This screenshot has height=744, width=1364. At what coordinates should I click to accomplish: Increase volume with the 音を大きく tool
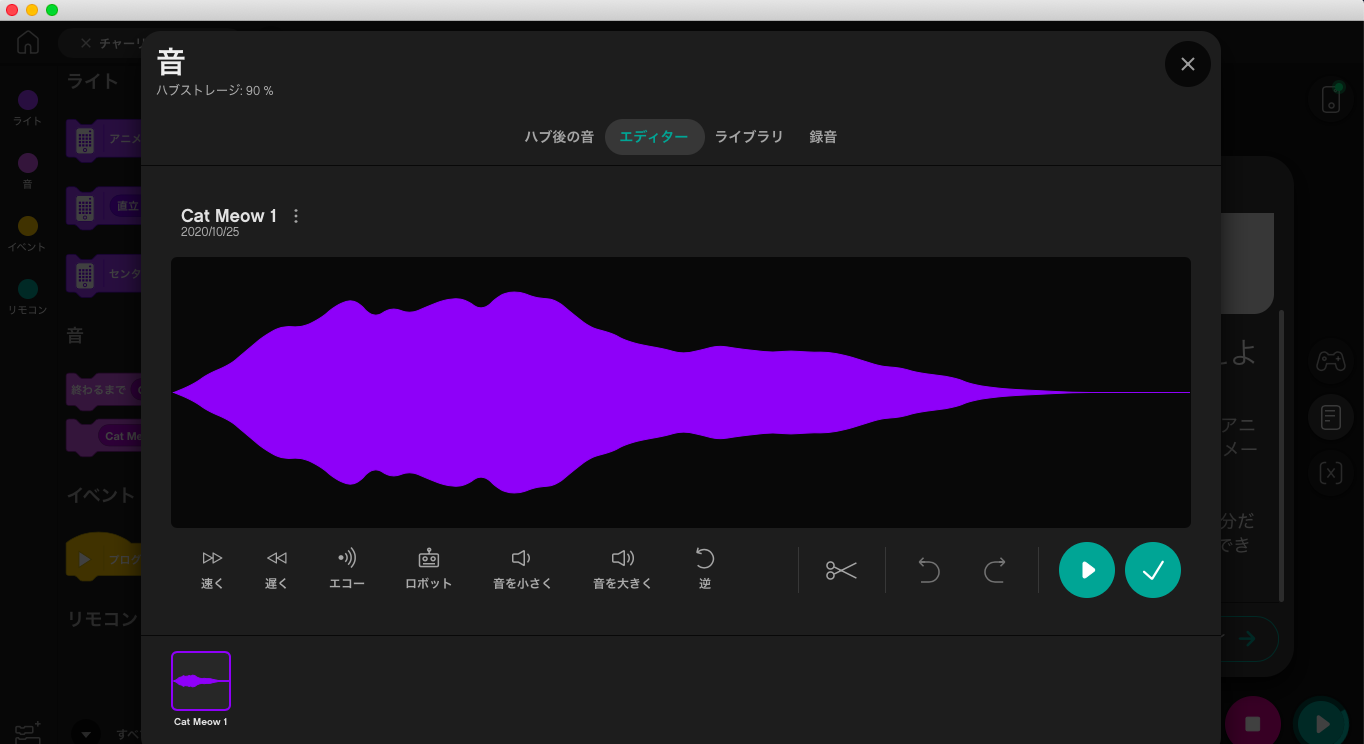coord(623,568)
